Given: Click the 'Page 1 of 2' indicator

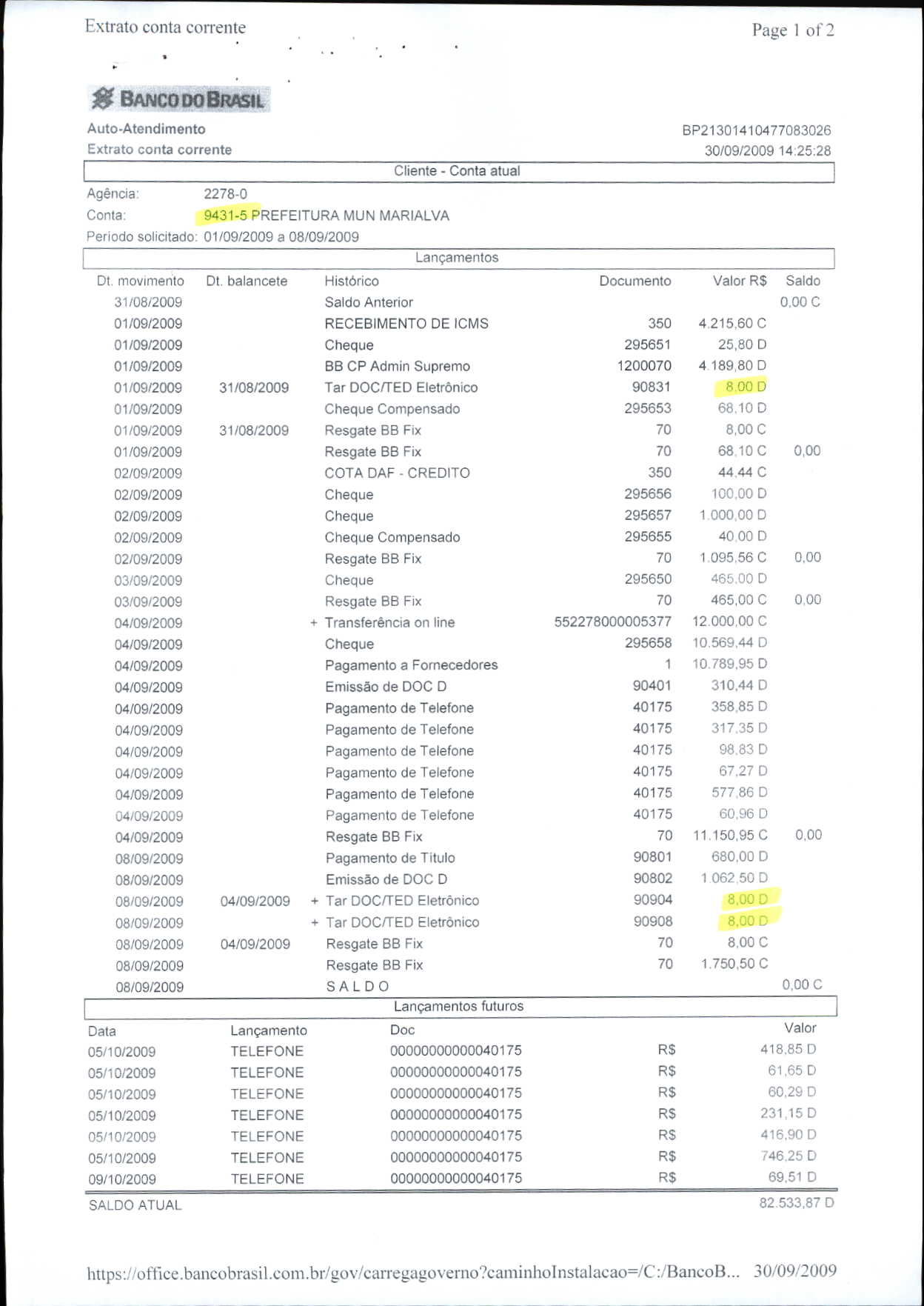Looking at the screenshot, I should point(793,30).
